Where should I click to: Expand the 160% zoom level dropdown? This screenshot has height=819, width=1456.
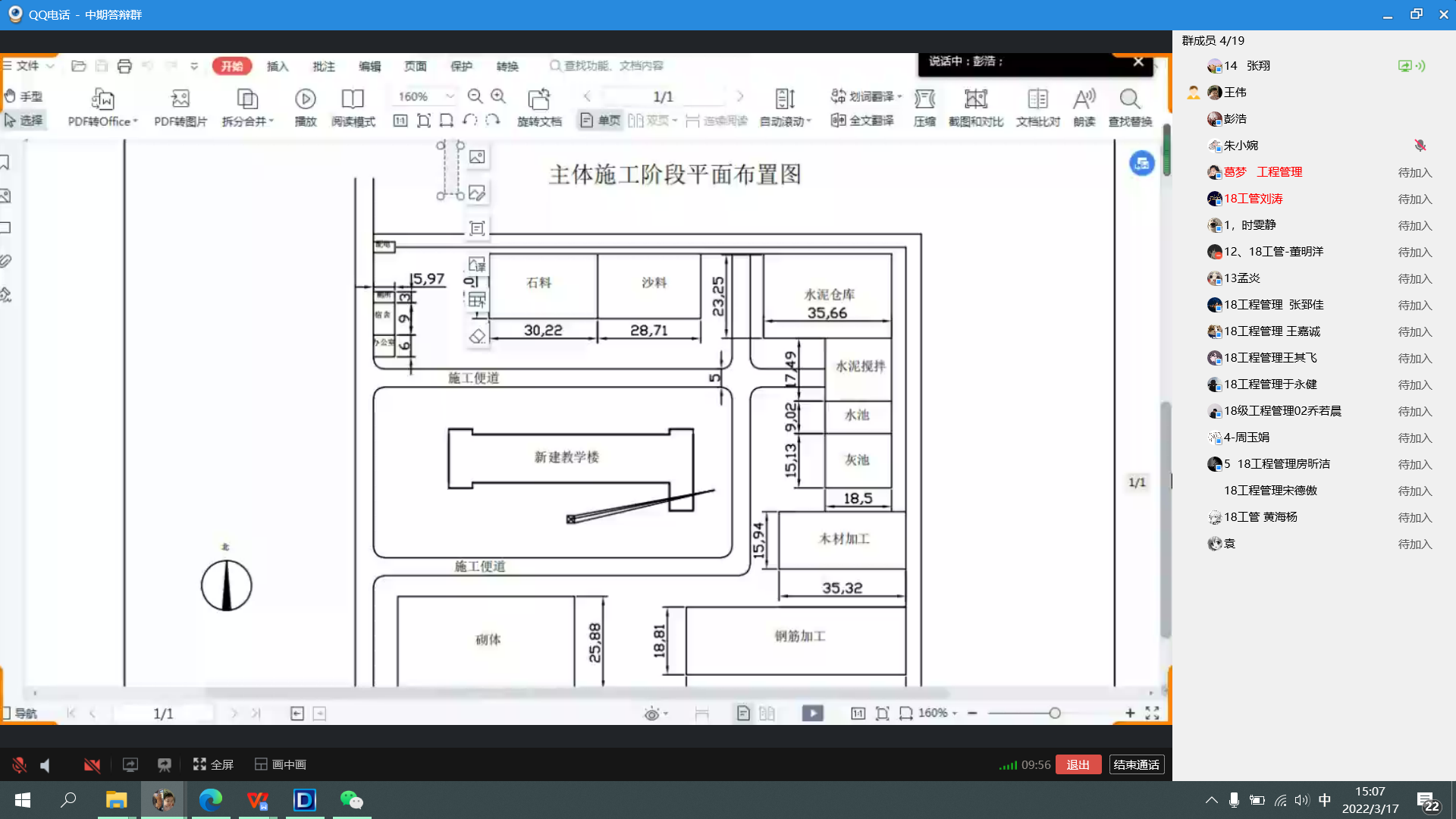[x=450, y=96]
